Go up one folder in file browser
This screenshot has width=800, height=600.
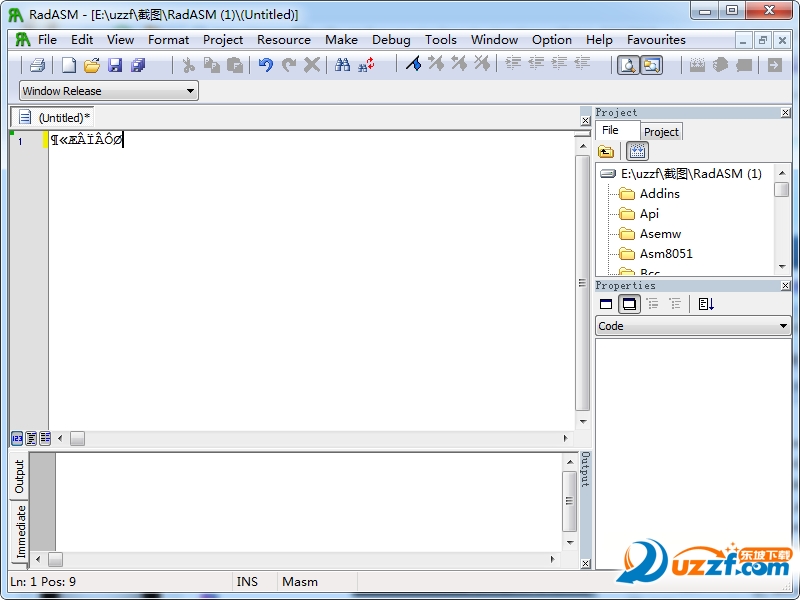click(606, 152)
